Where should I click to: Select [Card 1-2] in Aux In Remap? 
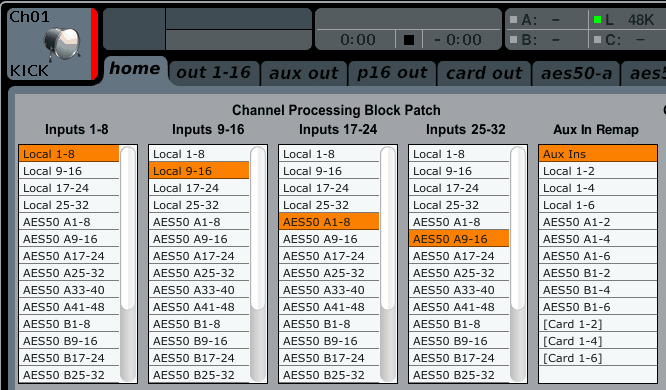pos(598,324)
